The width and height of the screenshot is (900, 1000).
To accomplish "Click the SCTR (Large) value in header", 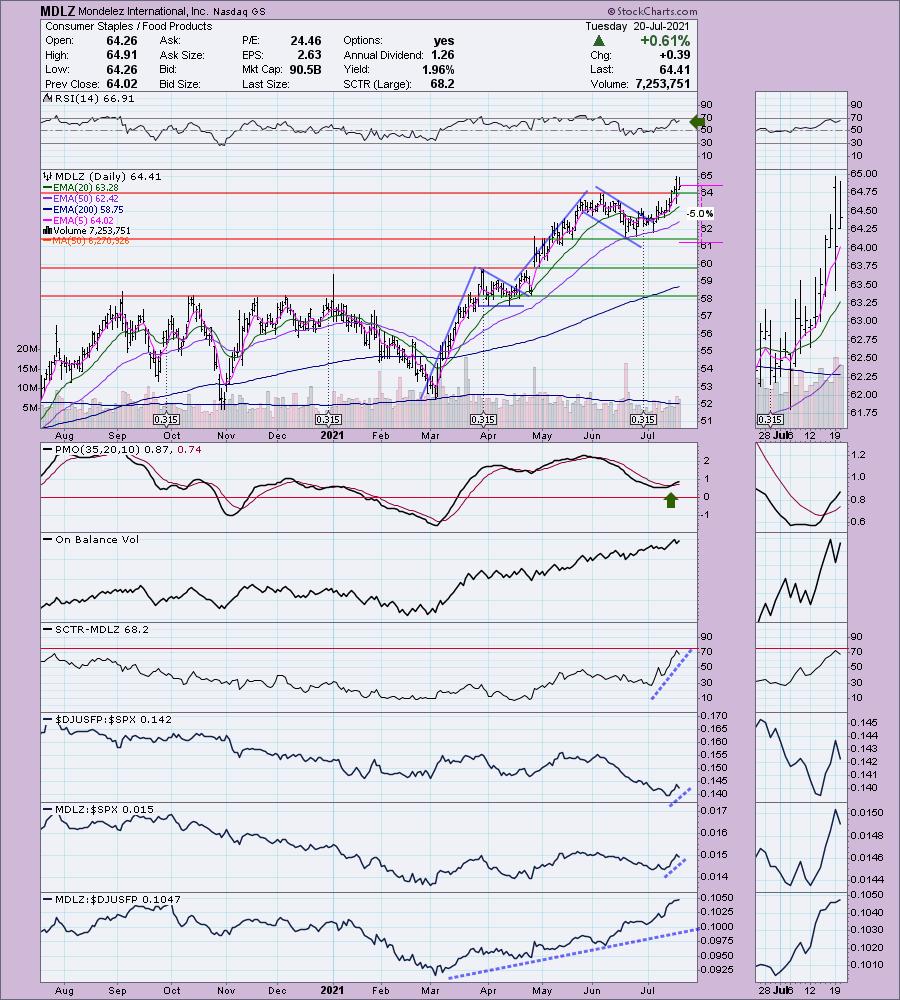I will tap(443, 84).
